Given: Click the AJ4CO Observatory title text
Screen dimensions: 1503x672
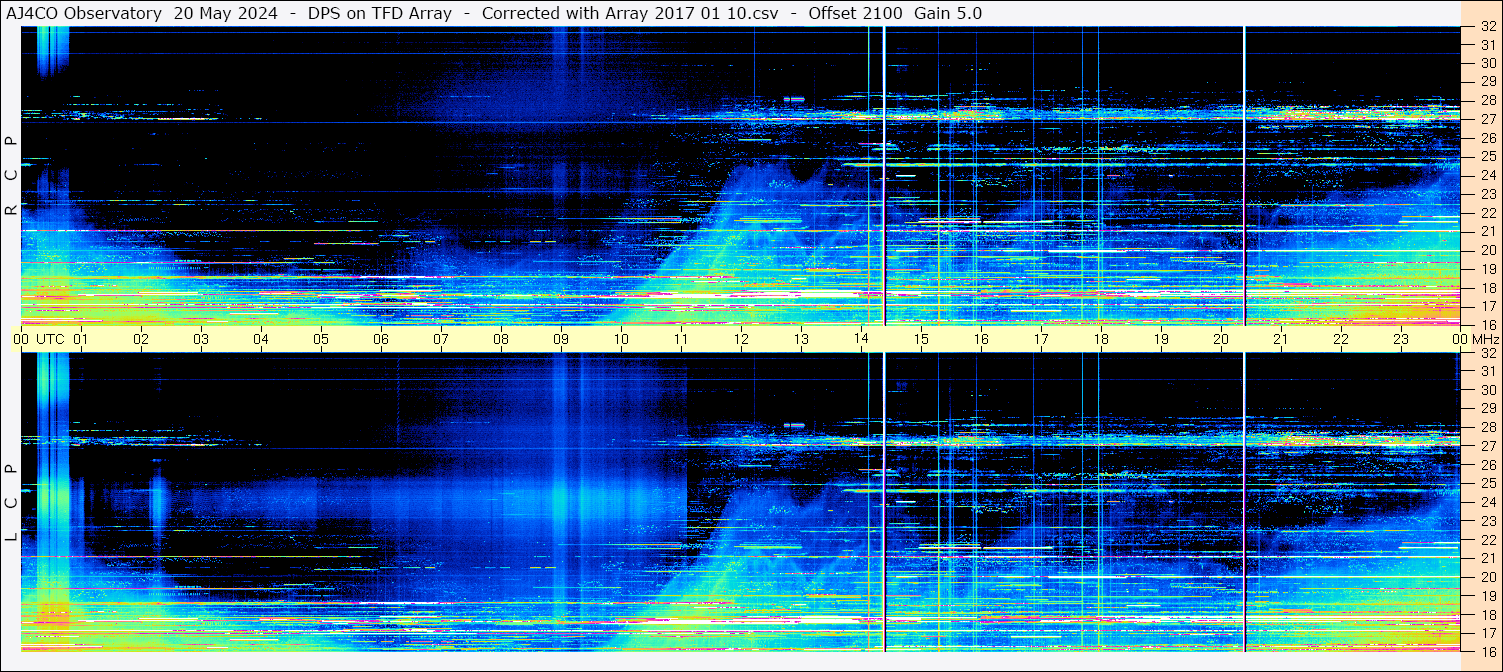Looking at the screenshot, I should 85,13.
